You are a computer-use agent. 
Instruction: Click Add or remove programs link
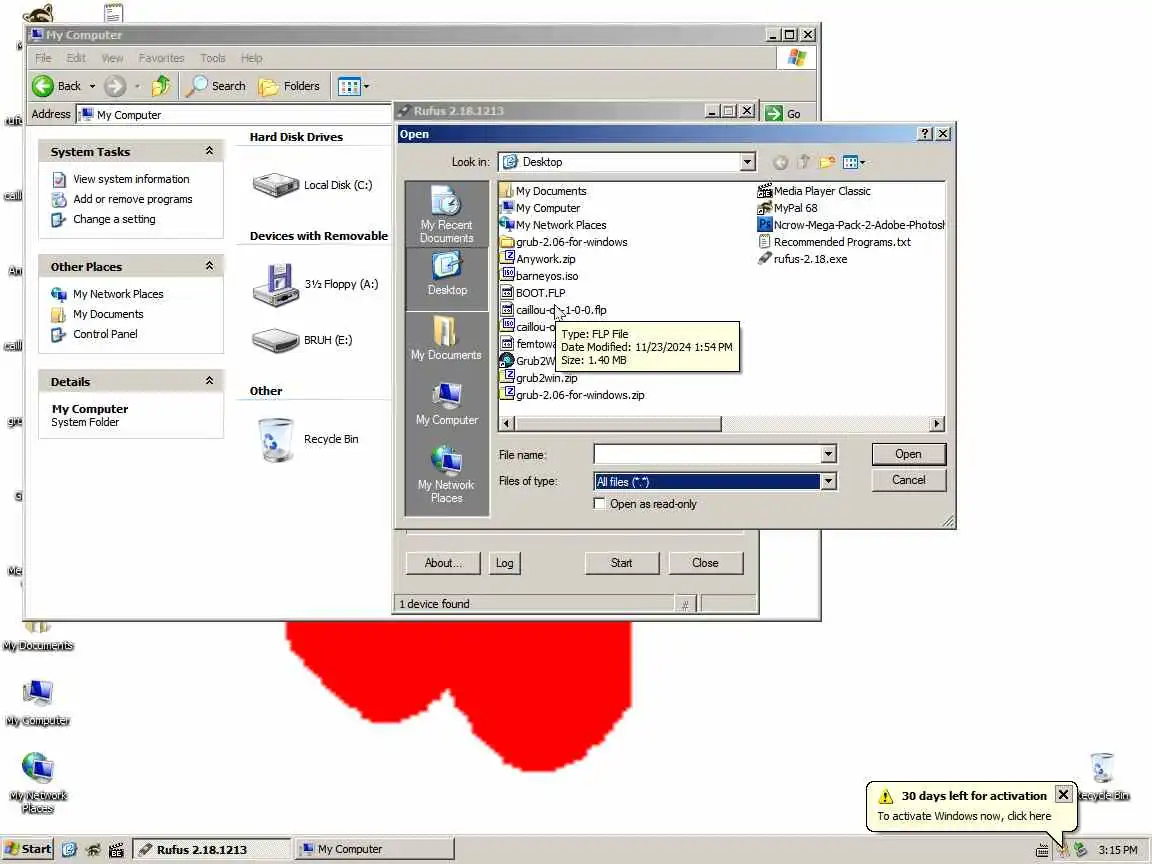[x=132, y=199]
